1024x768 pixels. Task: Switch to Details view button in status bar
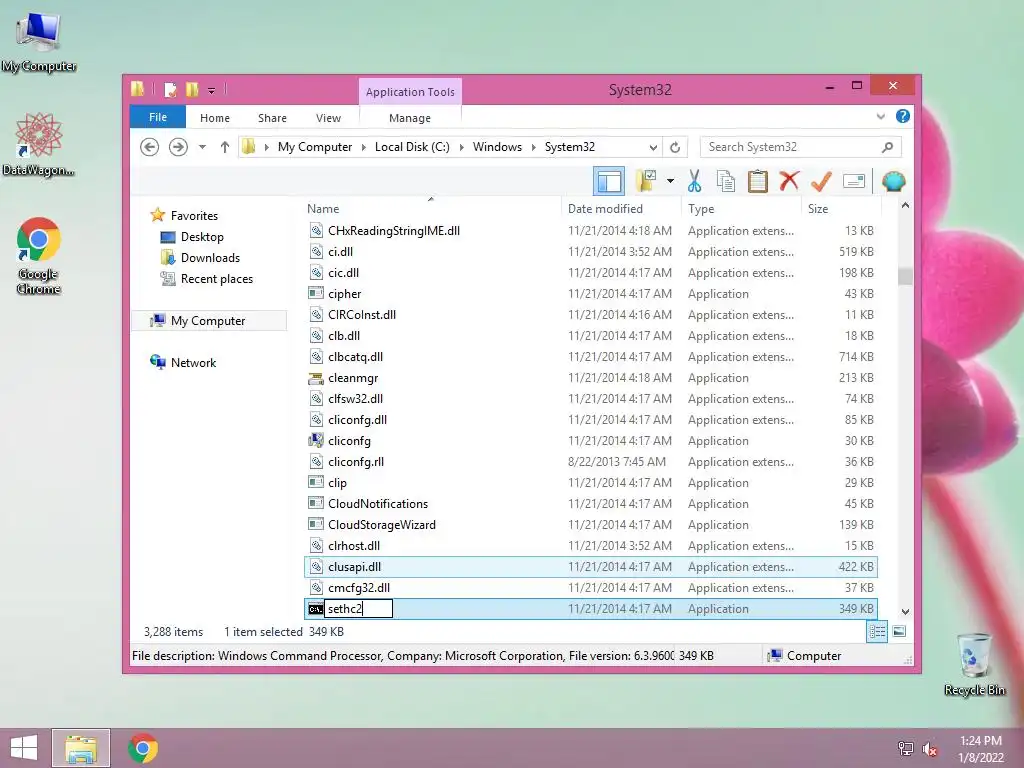[877, 632]
